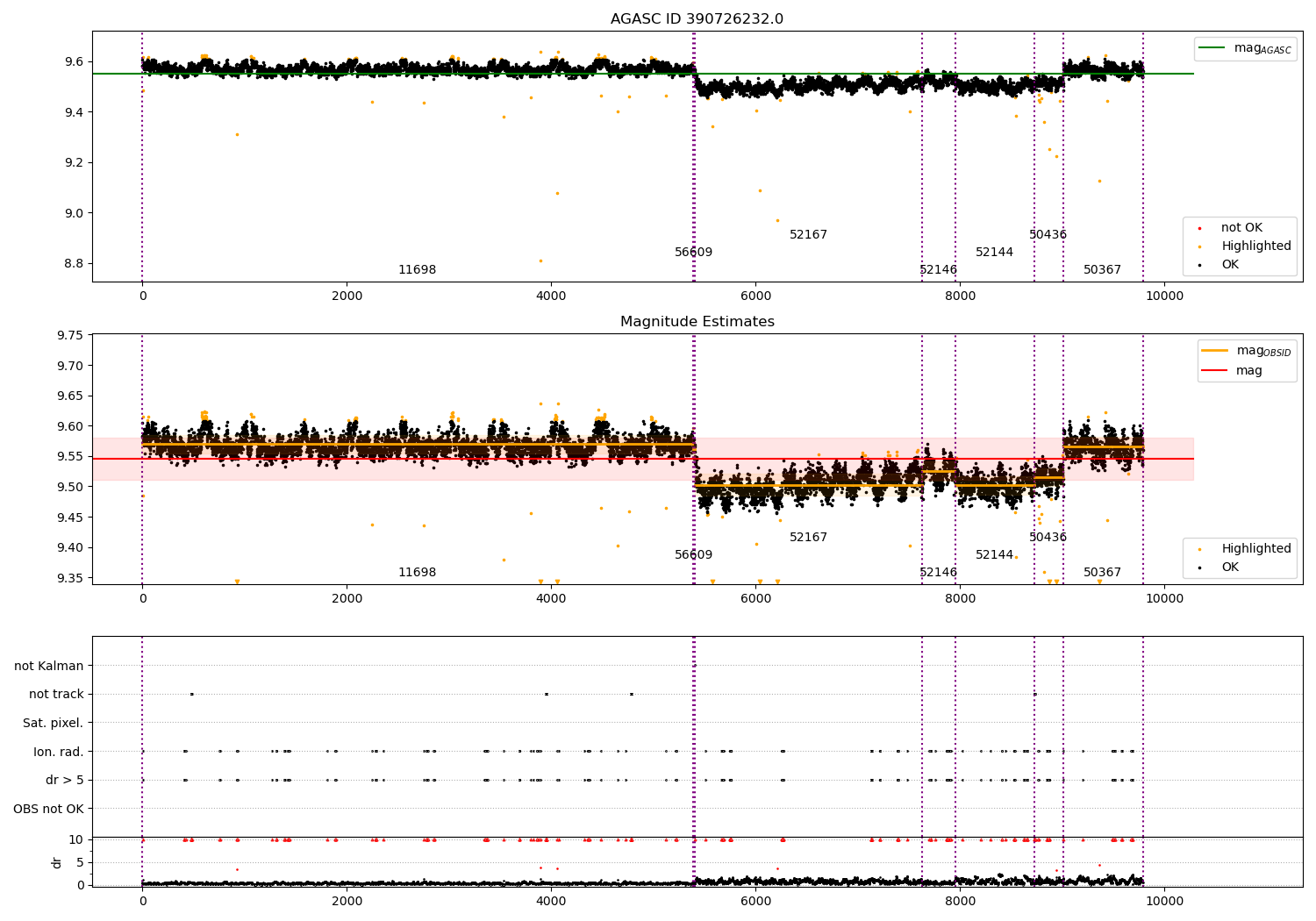The width and height of the screenshot is (1316, 921).
Task: Click the 'Magnitude Estimates' subplot title
Action: [x=697, y=322]
